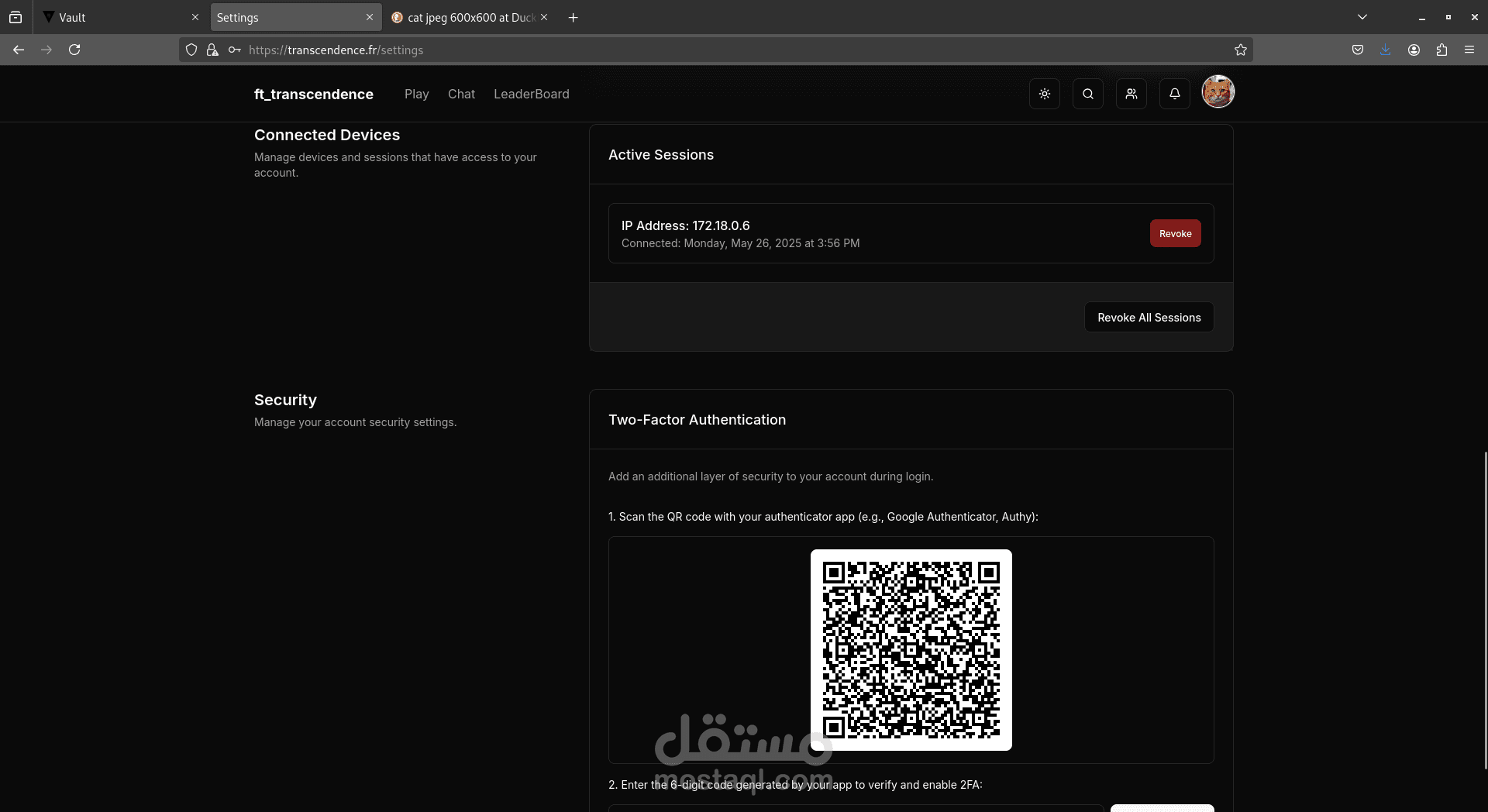
Task: Open the search magnifier in the header
Action: click(x=1088, y=94)
